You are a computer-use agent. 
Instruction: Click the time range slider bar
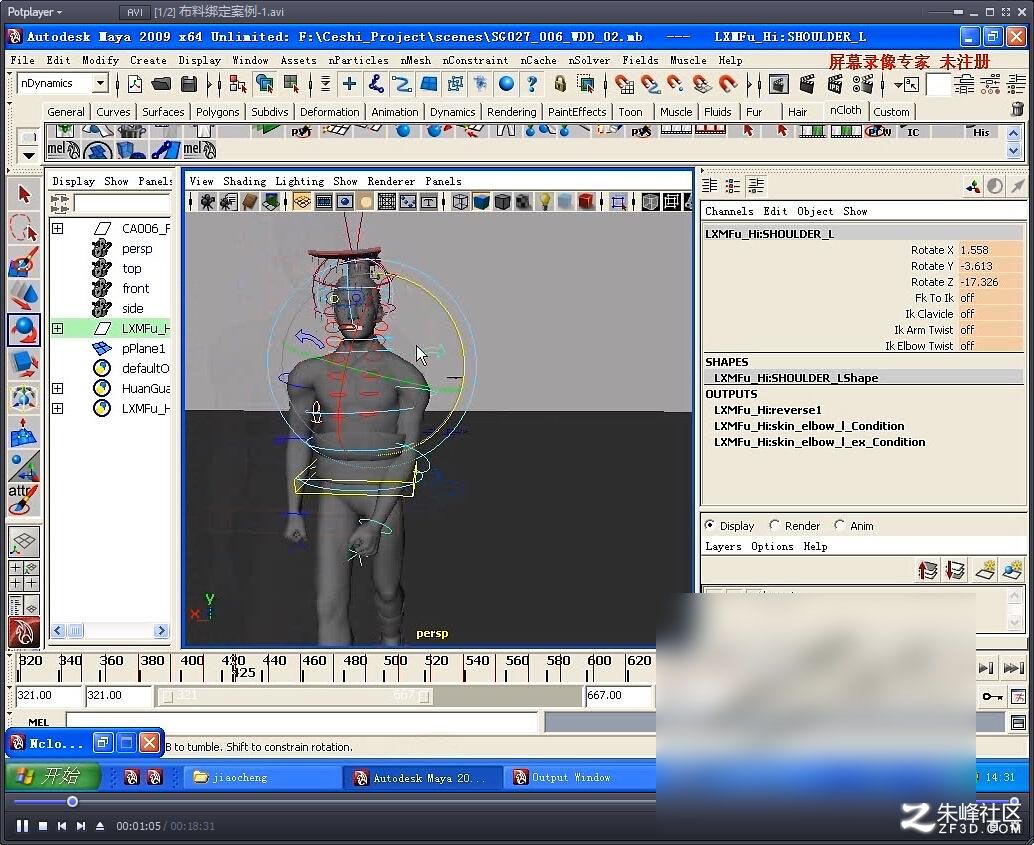[295, 696]
